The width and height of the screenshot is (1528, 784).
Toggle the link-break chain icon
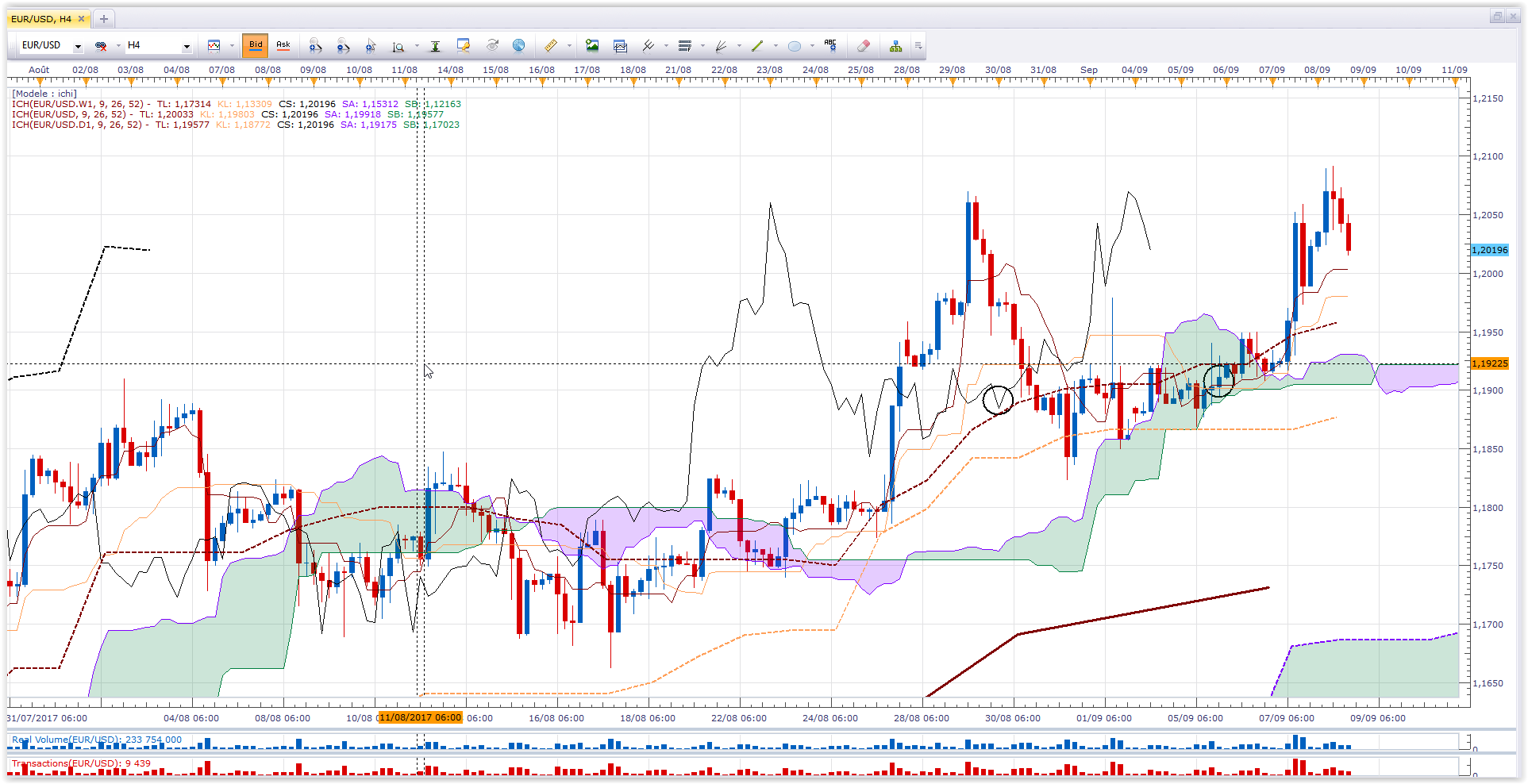(x=101, y=46)
